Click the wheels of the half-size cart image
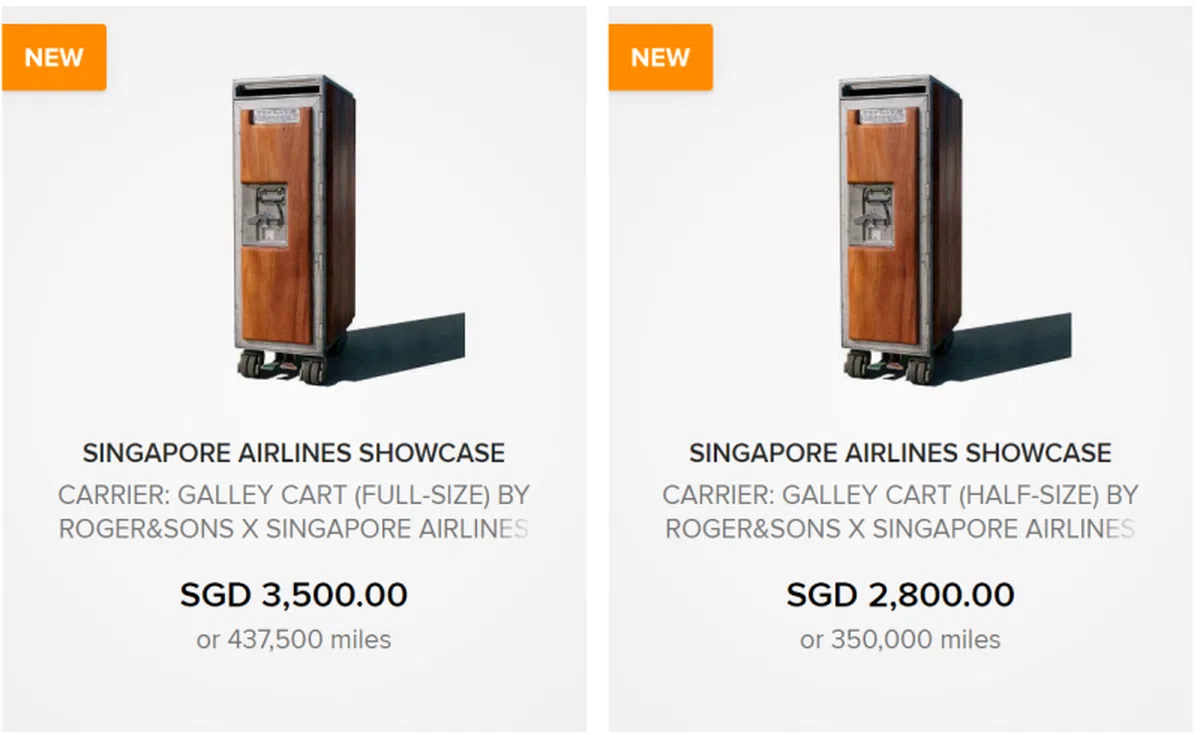Image resolution: width=1200 pixels, height=735 pixels. [889, 367]
